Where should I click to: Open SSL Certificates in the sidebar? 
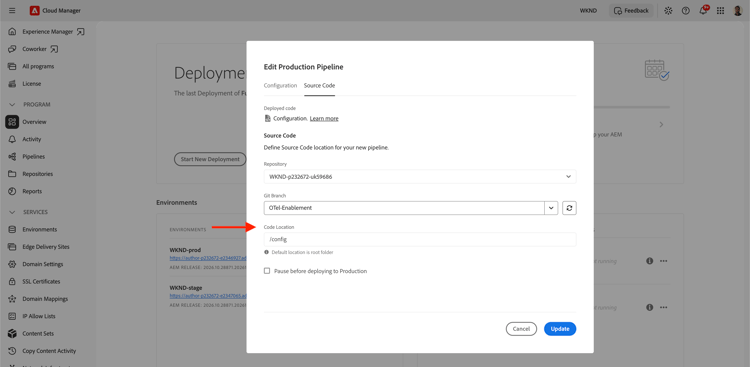(x=41, y=281)
